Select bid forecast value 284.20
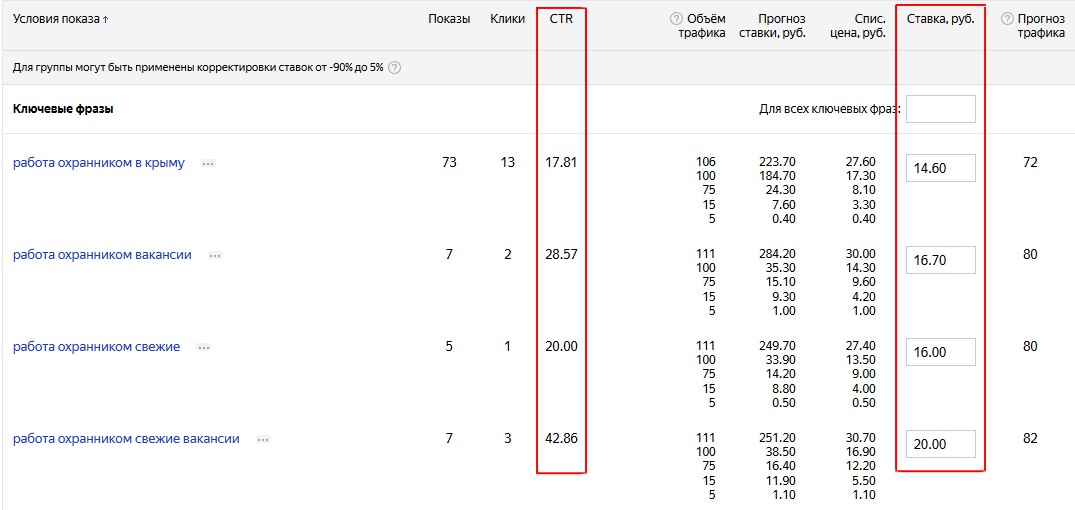 pos(777,254)
